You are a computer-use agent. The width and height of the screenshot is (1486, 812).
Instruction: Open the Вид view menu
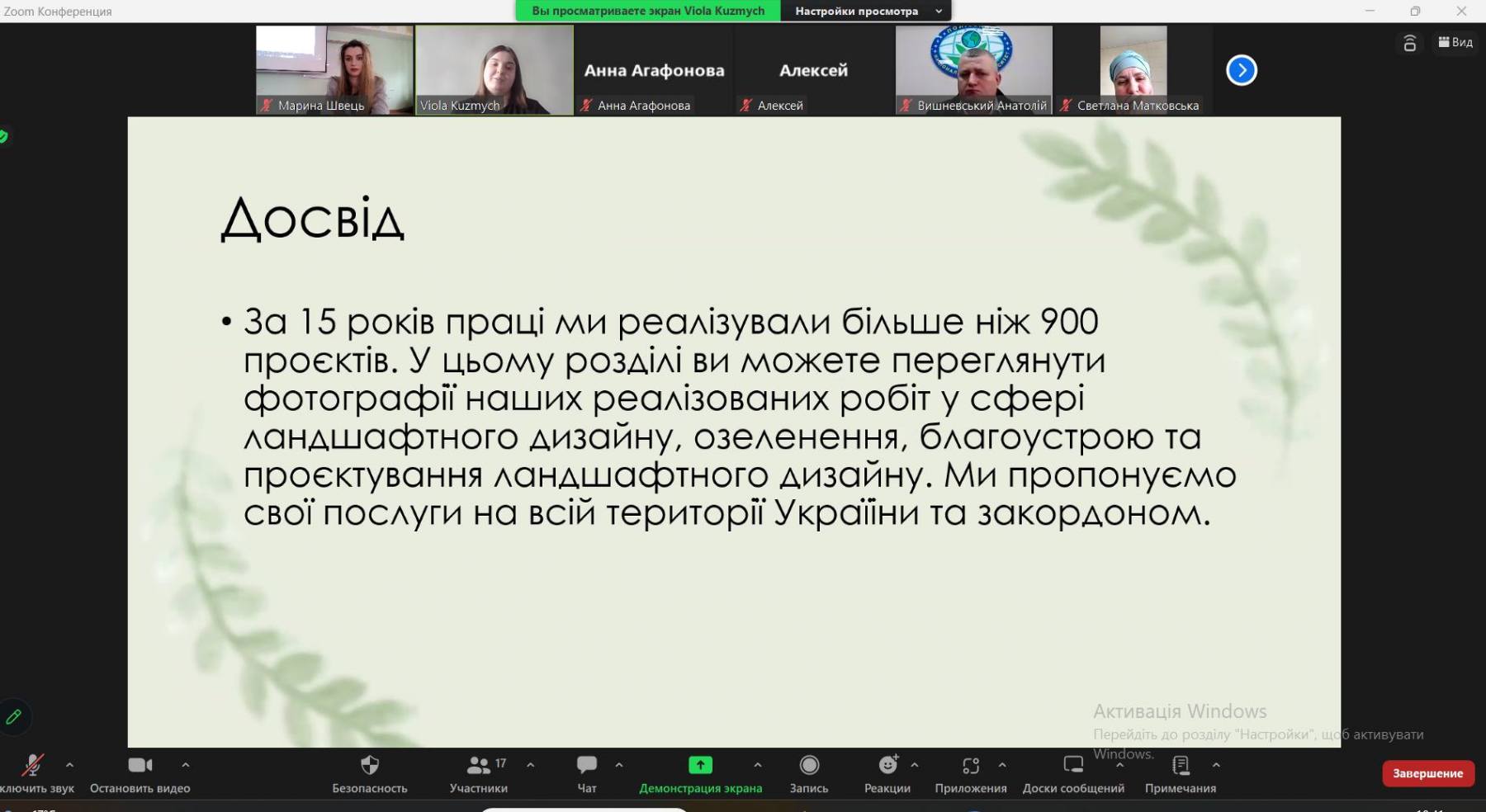1455,42
